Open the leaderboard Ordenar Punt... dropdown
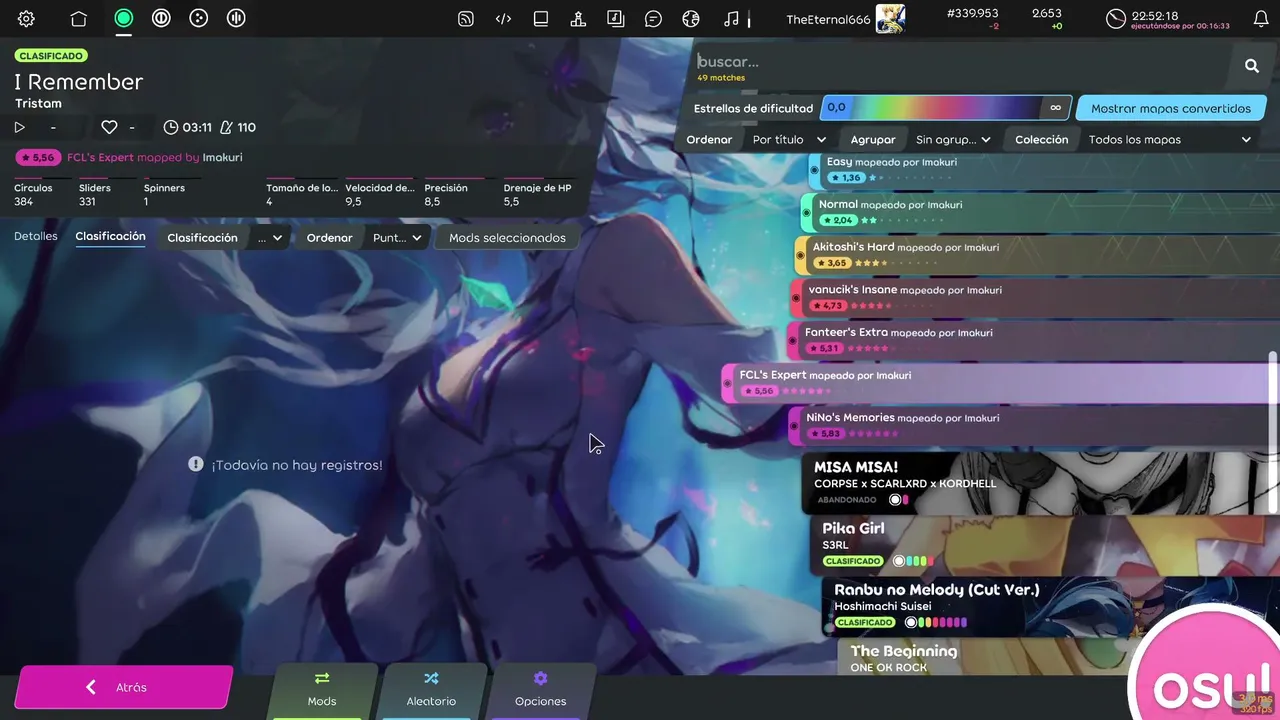 pyautogui.click(x=398, y=238)
